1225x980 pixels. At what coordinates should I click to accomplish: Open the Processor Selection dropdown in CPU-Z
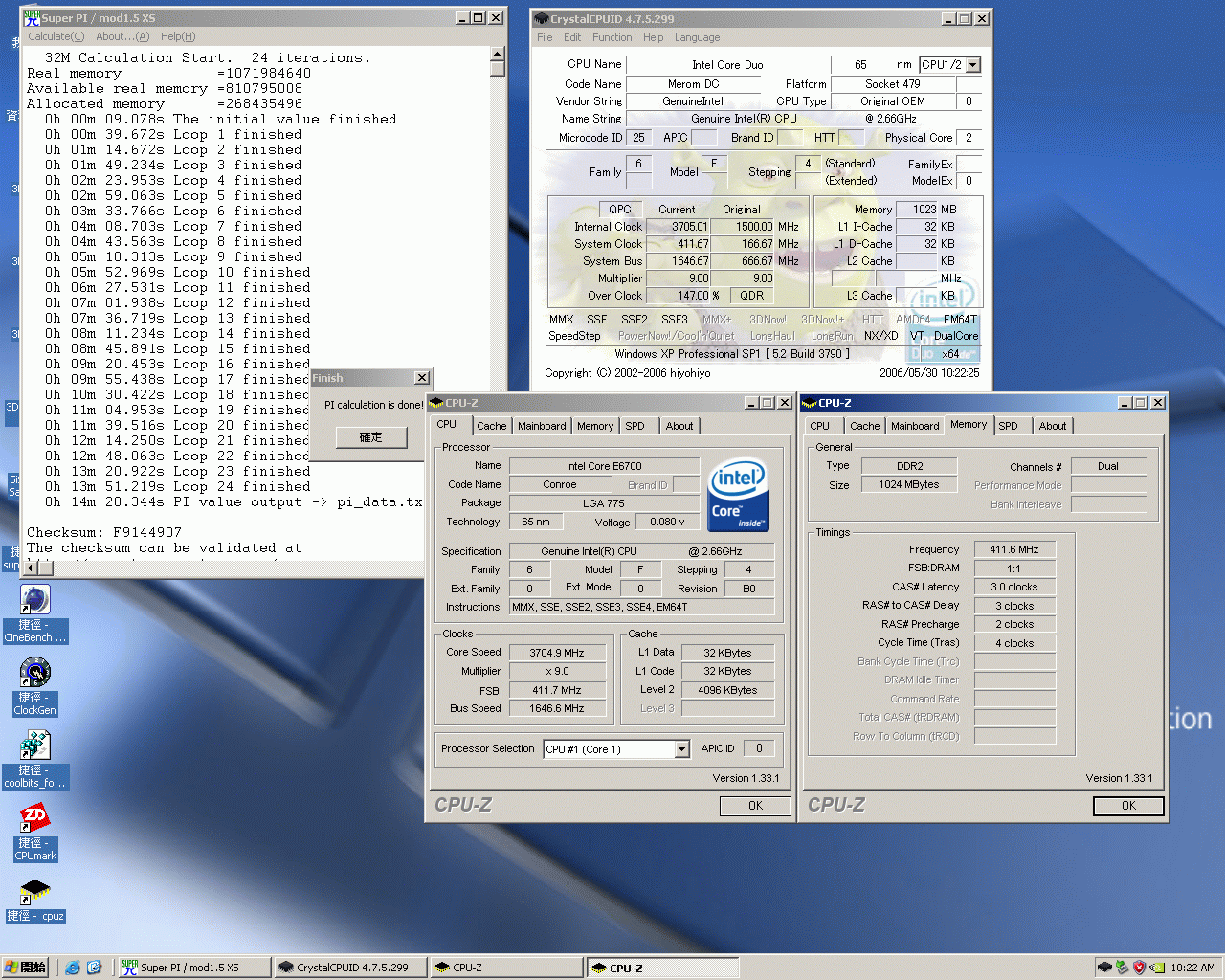coord(680,748)
